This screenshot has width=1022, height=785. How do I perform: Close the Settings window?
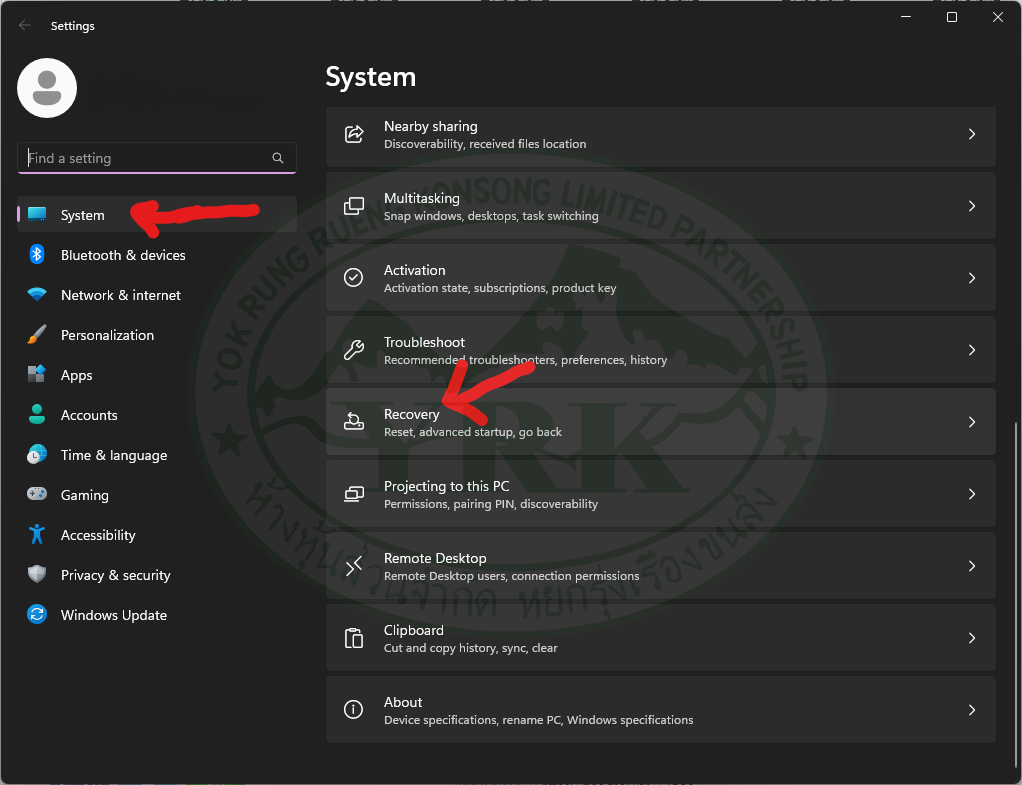[x=998, y=17]
